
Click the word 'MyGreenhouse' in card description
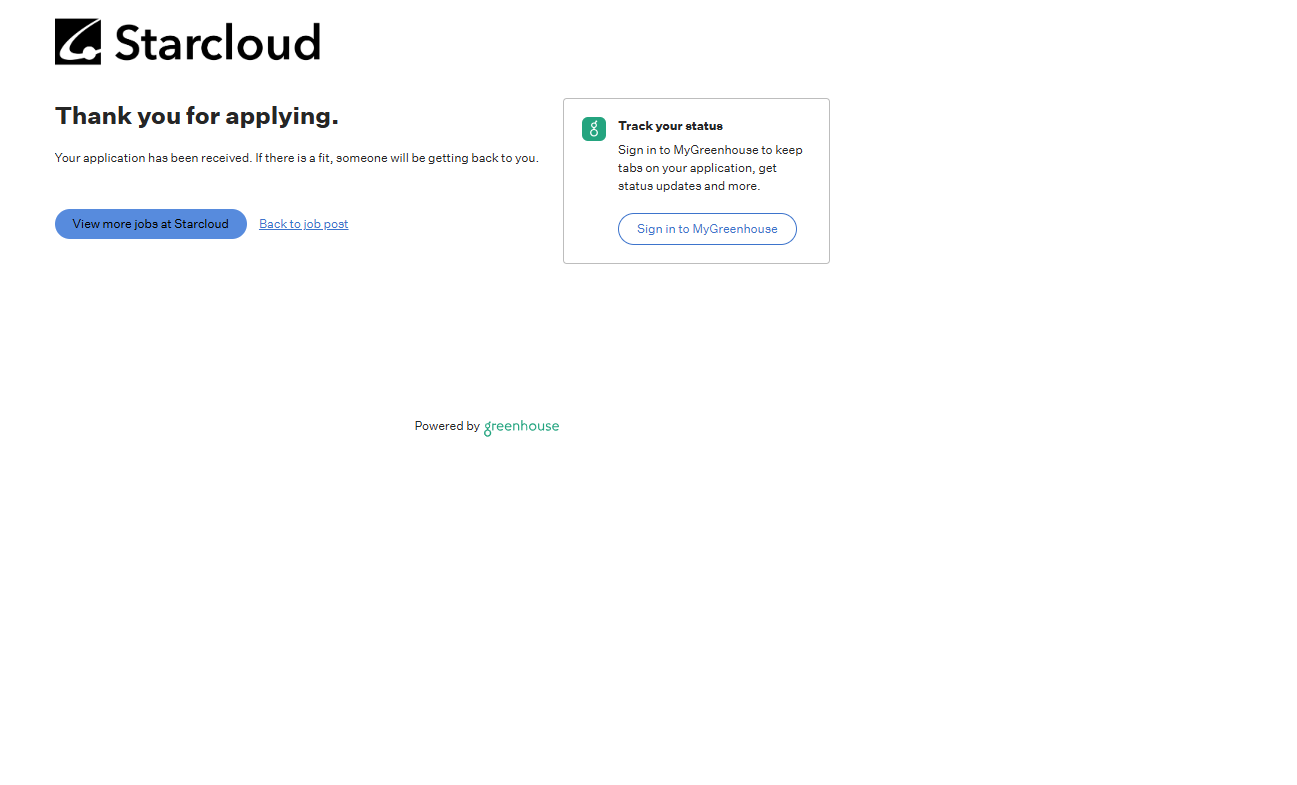[x=716, y=150]
